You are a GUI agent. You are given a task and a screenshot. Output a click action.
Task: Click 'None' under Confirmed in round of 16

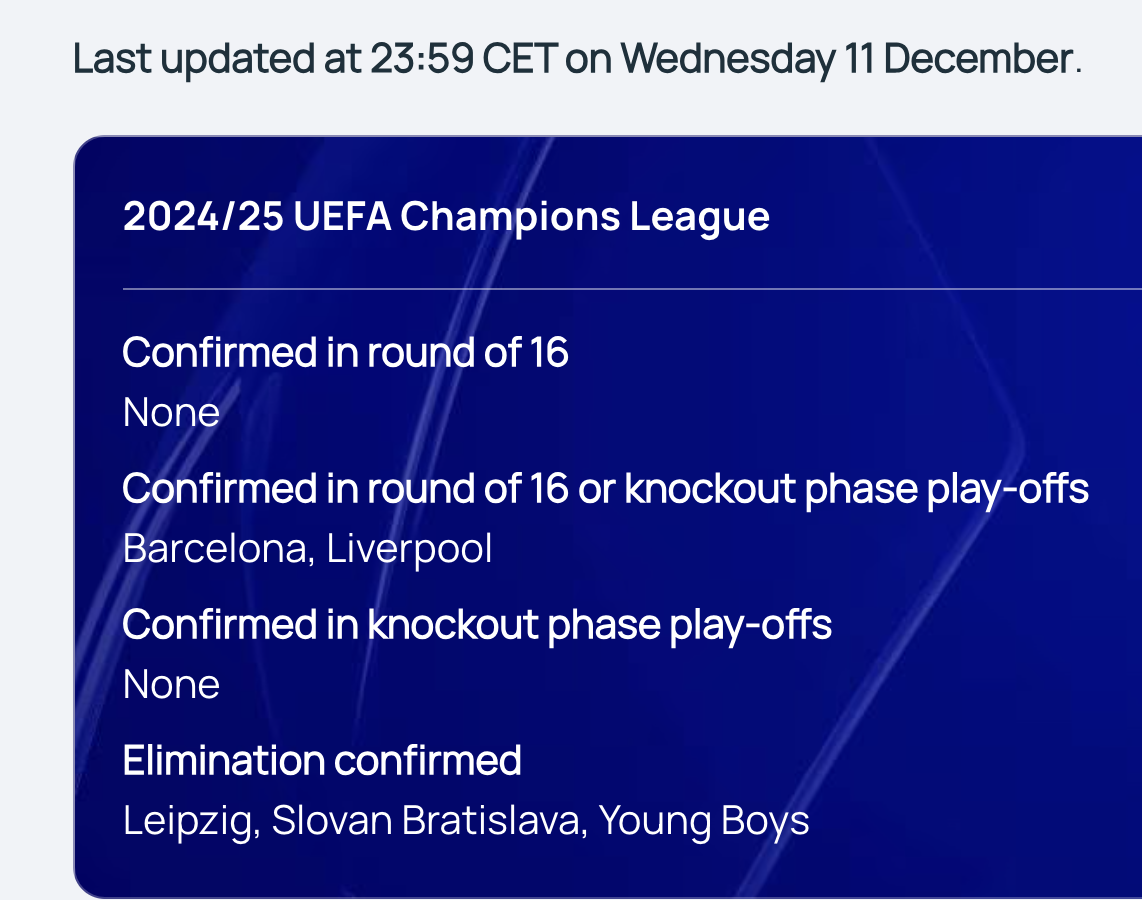pyautogui.click(x=171, y=413)
